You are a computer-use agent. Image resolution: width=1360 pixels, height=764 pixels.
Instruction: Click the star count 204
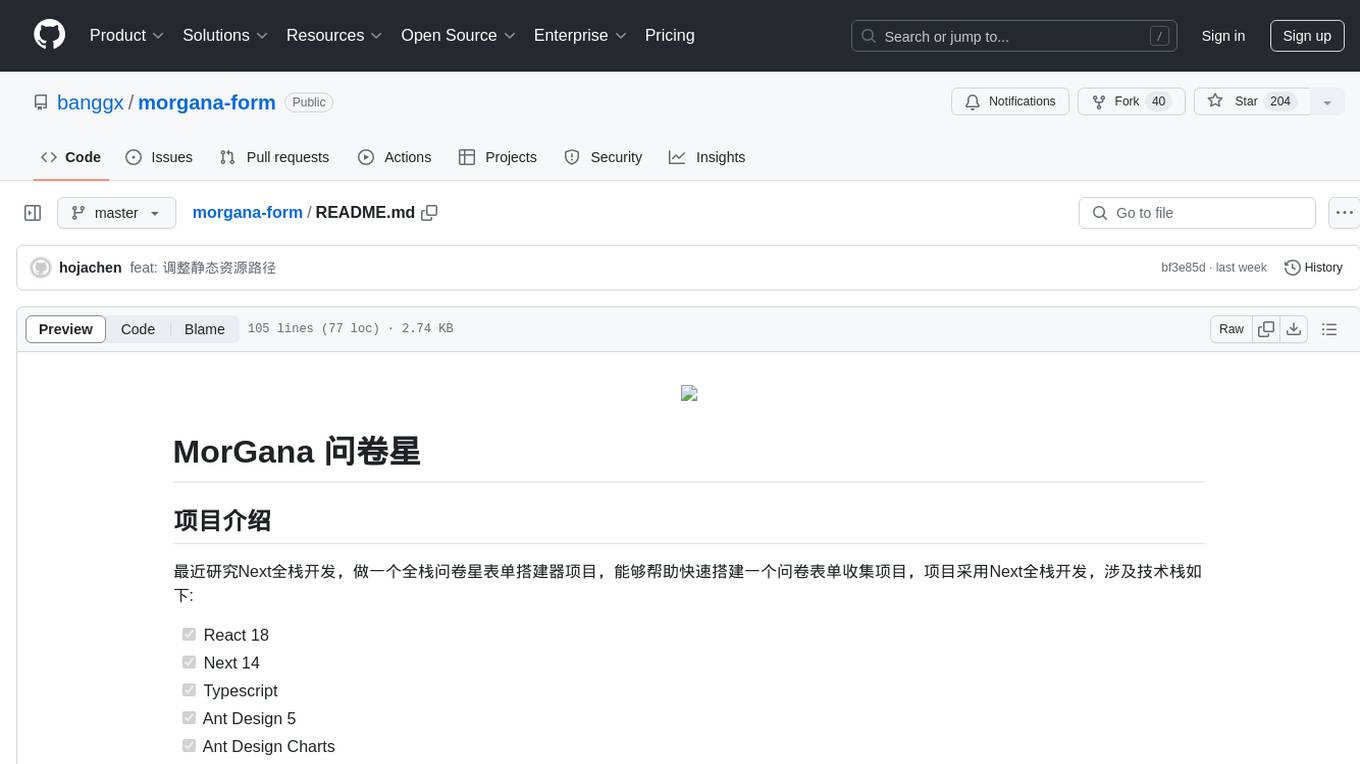(x=1280, y=102)
